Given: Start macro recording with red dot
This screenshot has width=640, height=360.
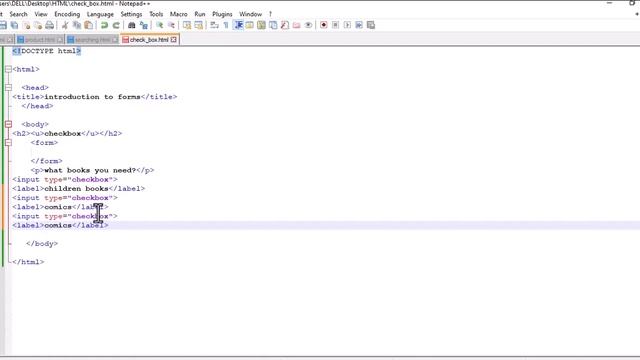Looking at the screenshot, I should click(324, 25).
